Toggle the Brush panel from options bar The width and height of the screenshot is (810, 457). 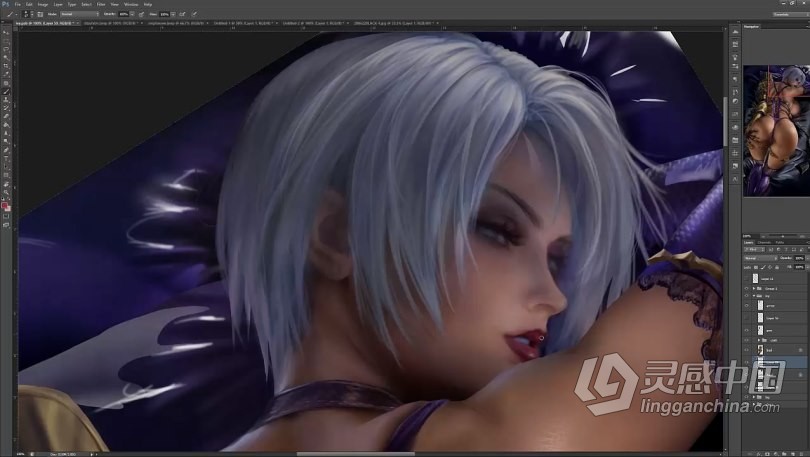coord(40,14)
